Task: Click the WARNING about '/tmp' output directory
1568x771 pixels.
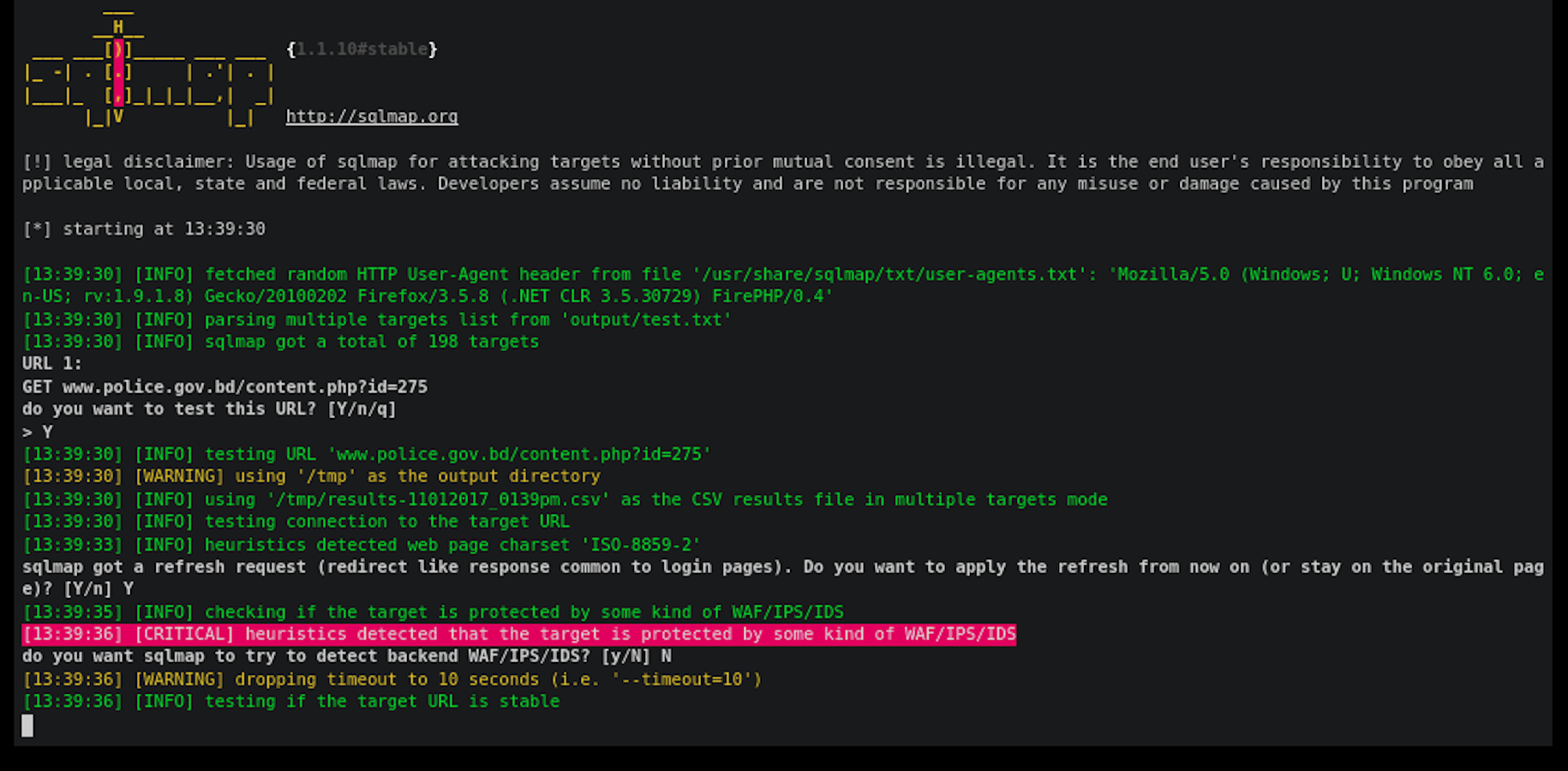Action: click(311, 476)
